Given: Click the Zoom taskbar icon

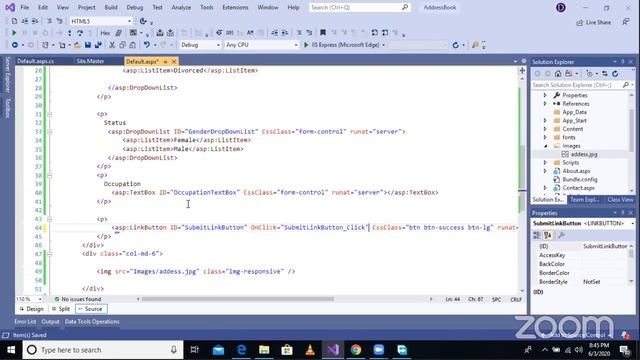Looking at the screenshot, I should coord(378,350).
